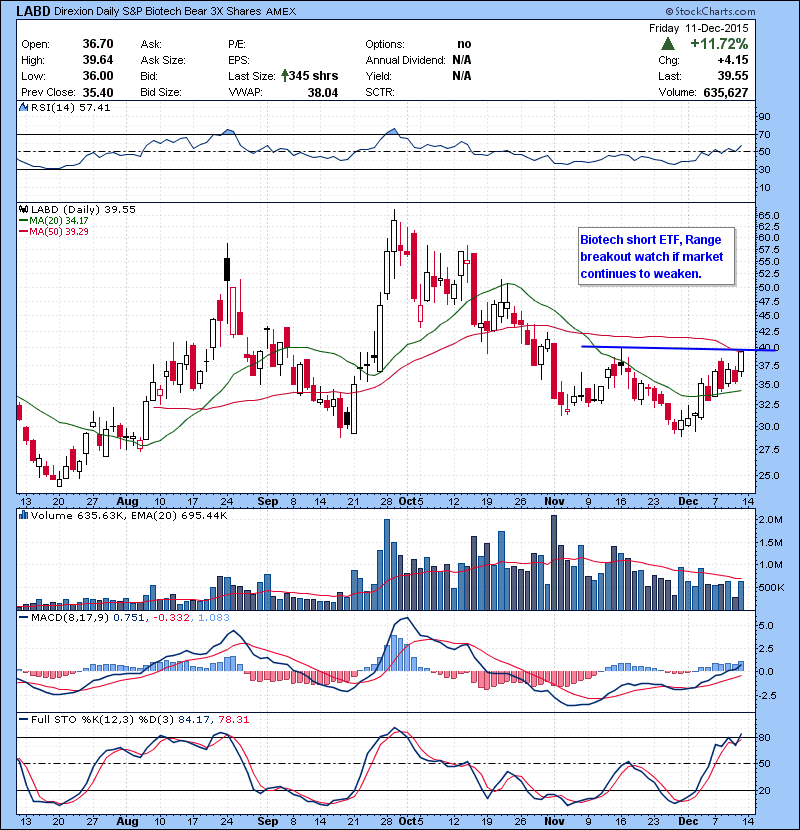
Task: Click the LABD (Daily) 39.55 legend
Action: [83, 209]
